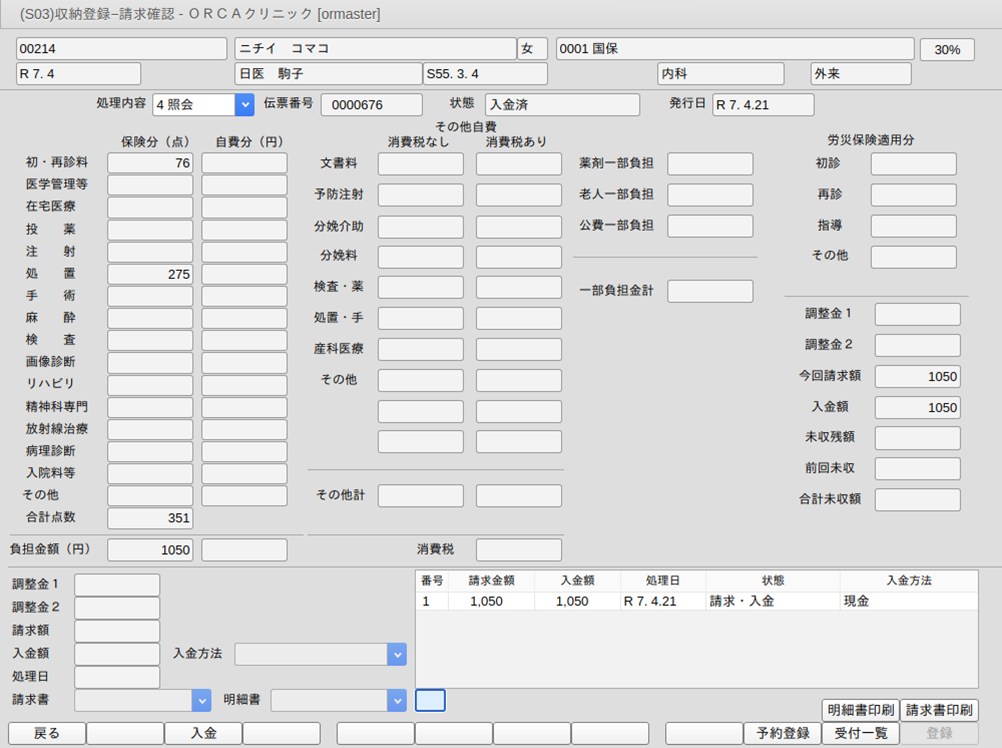The height and width of the screenshot is (748, 1002).
Task: Click the lower-left 調整金1 input field
Action: pos(117,585)
